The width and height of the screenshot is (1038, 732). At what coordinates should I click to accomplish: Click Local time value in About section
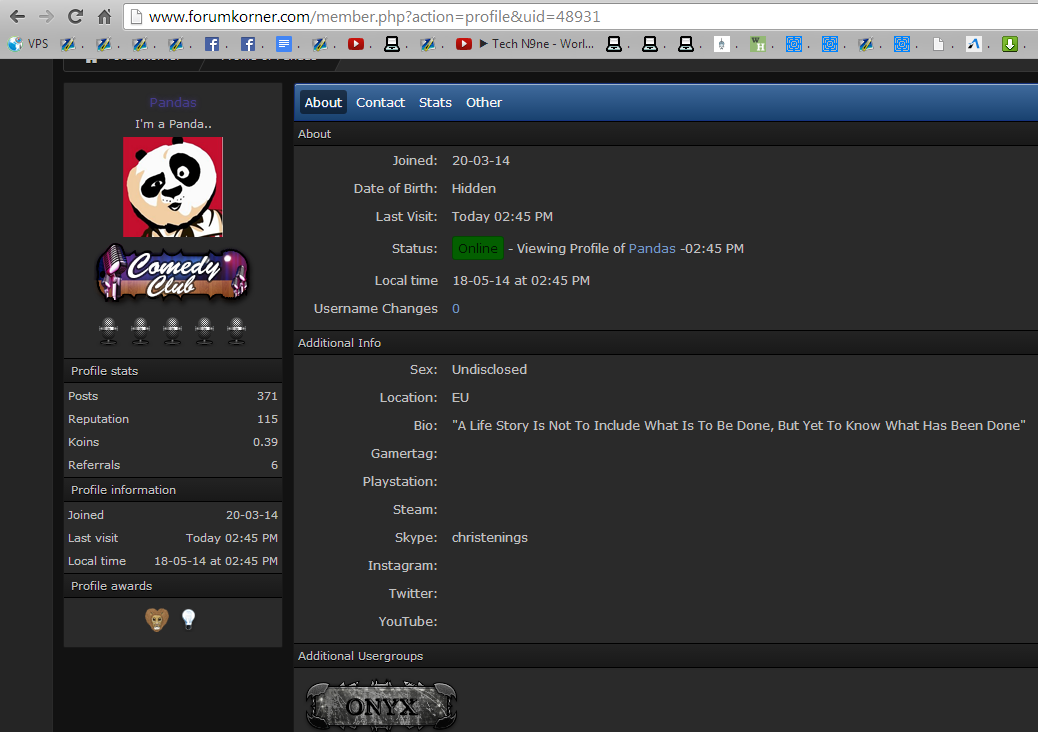[x=520, y=281]
